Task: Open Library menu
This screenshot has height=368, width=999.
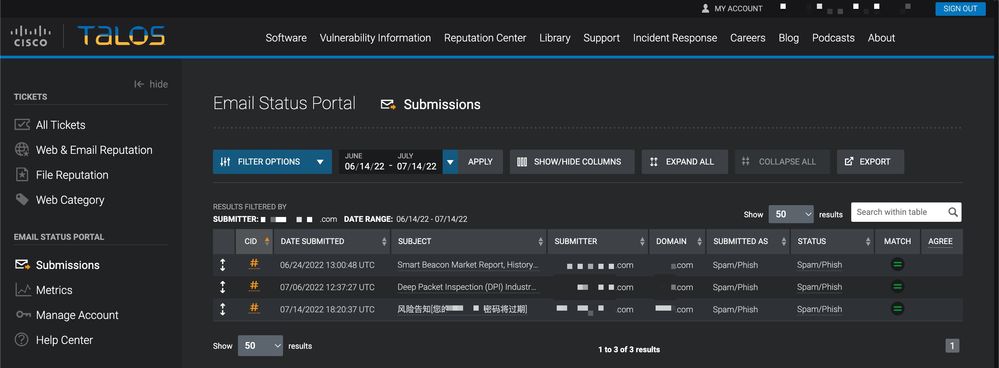Action: tap(555, 38)
